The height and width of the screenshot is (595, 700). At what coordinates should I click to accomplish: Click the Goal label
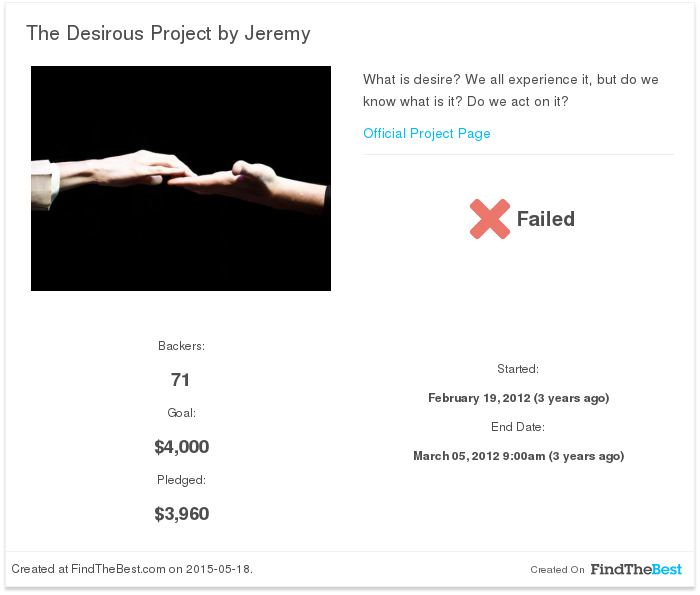pyautogui.click(x=181, y=413)
